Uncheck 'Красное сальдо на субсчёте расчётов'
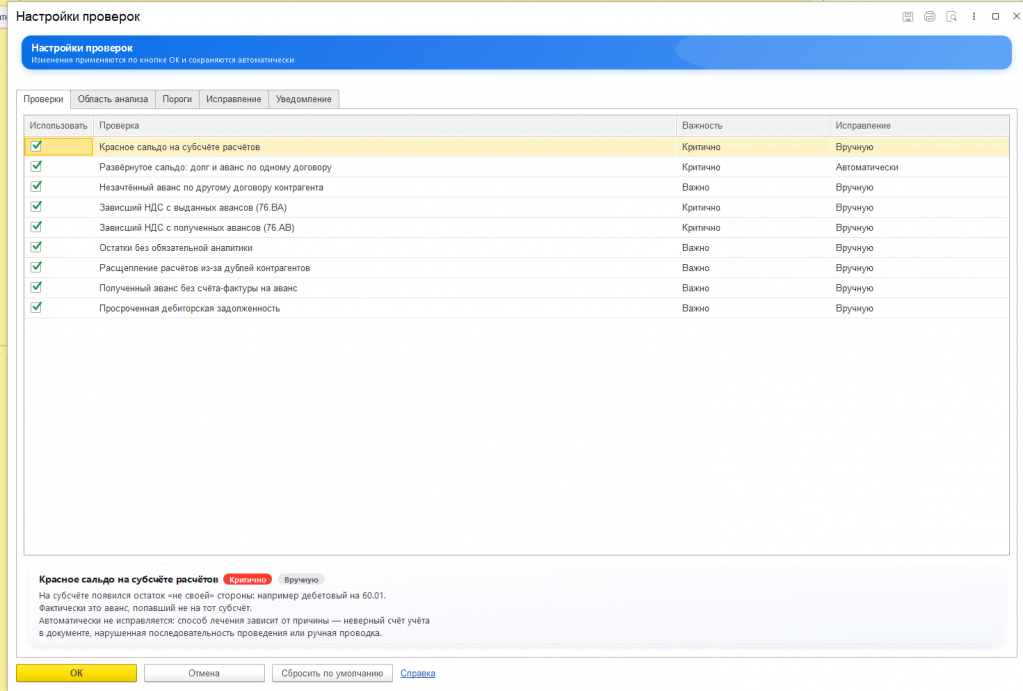This screenshot has width=1023, height=691. point(37,146)
